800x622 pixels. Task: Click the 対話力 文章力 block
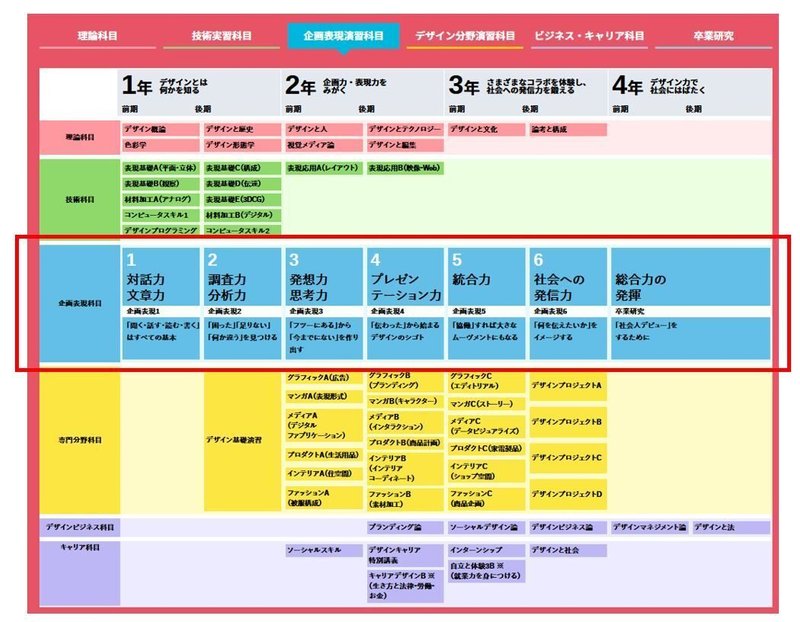pyautogui.click(x=161, y=277)
